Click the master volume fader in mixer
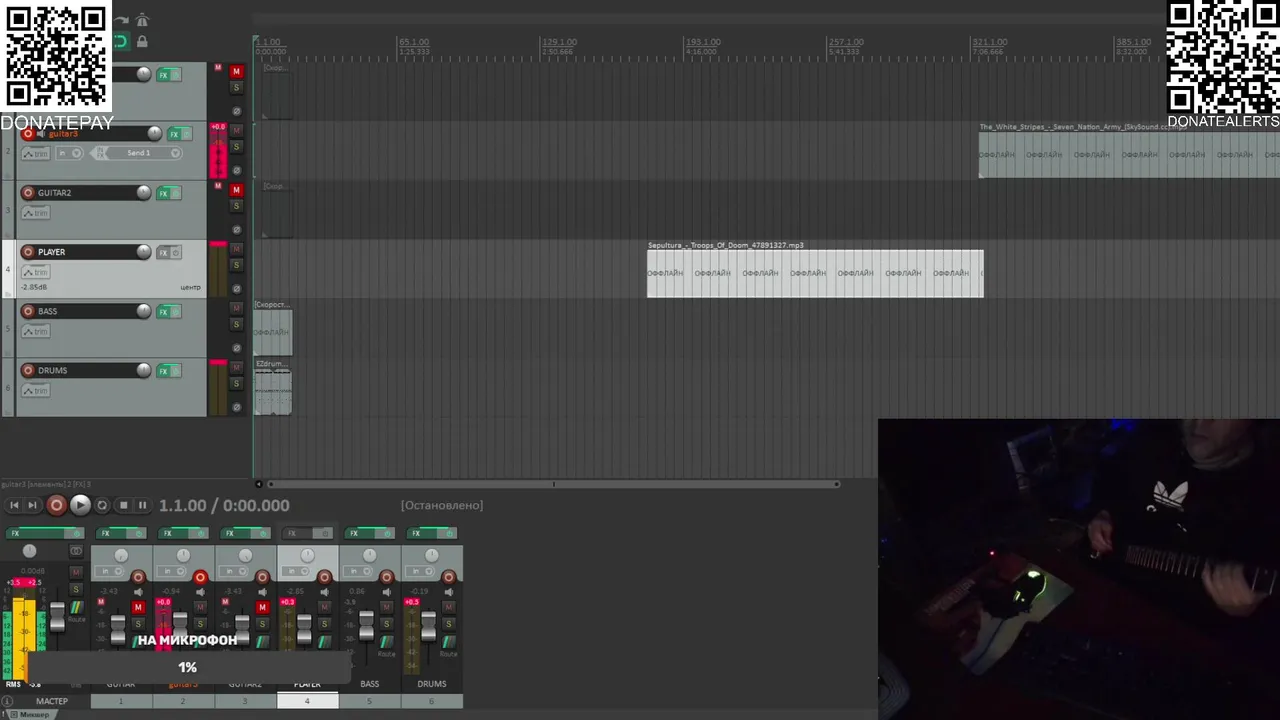This screenshot has width=1280, height=720. click(57, 617)
